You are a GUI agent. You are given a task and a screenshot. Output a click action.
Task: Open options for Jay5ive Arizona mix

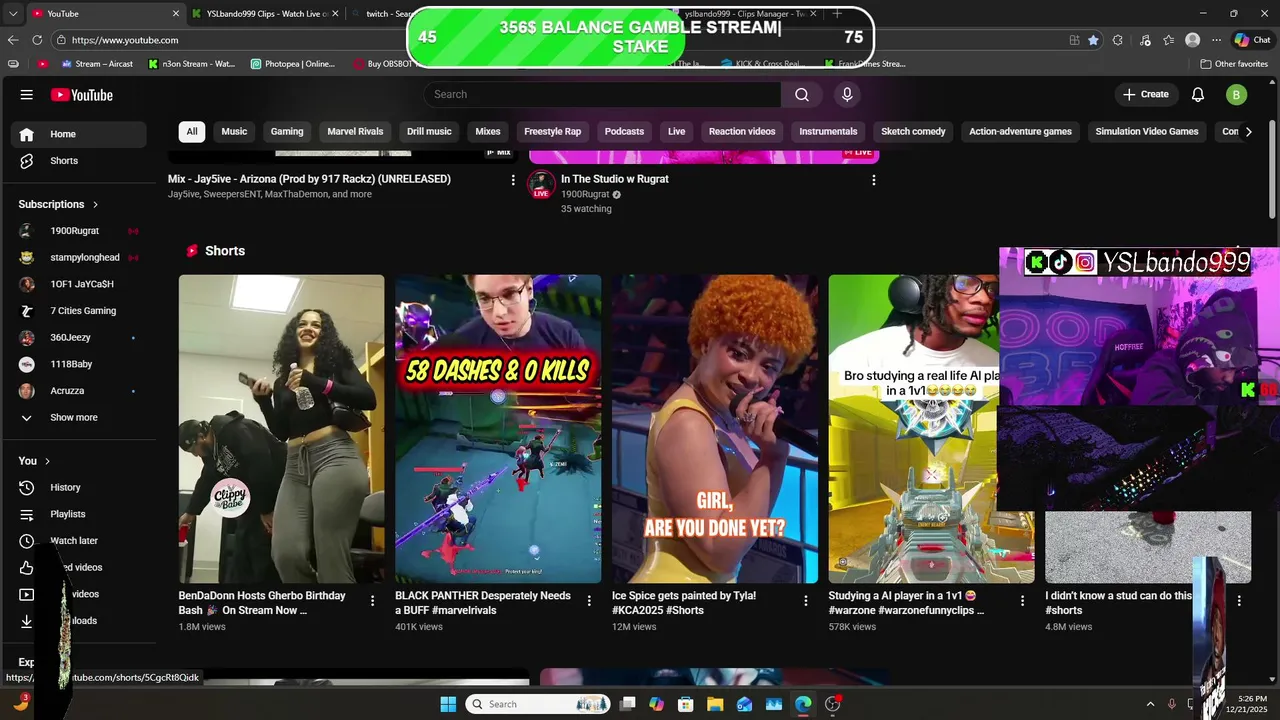pyautogui.click(x=513, y=180)
